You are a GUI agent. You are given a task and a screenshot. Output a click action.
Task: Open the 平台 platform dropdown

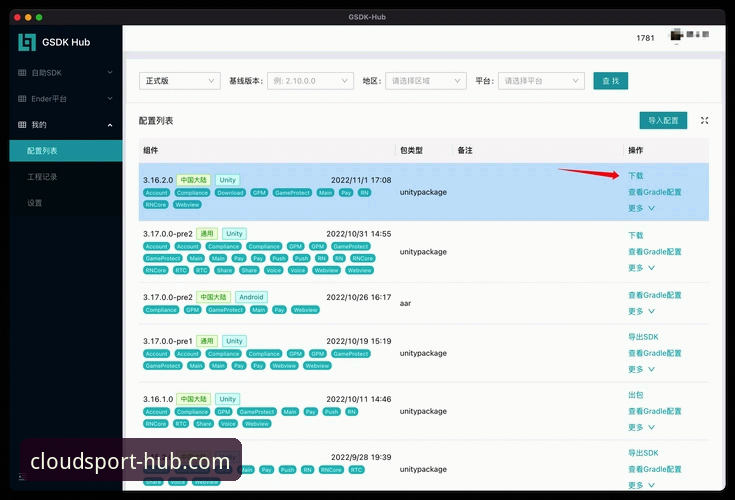541,81
